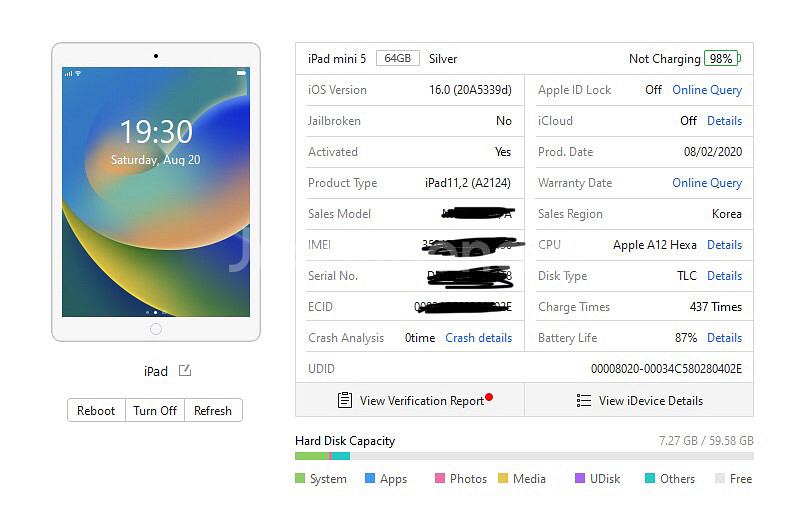Screen dimensions: 806x512
Task: Click the Not Charging status text
Action: coord(665,59)
